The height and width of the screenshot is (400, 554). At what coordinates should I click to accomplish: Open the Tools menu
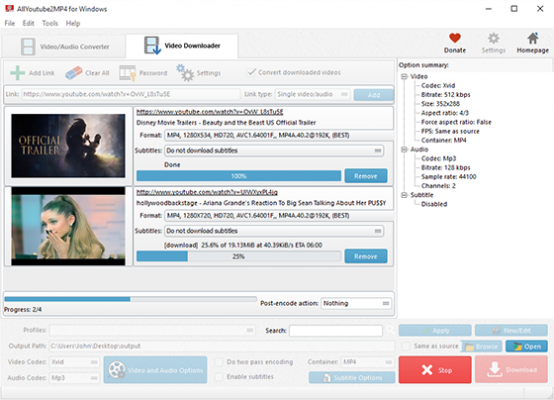point(50,23)
